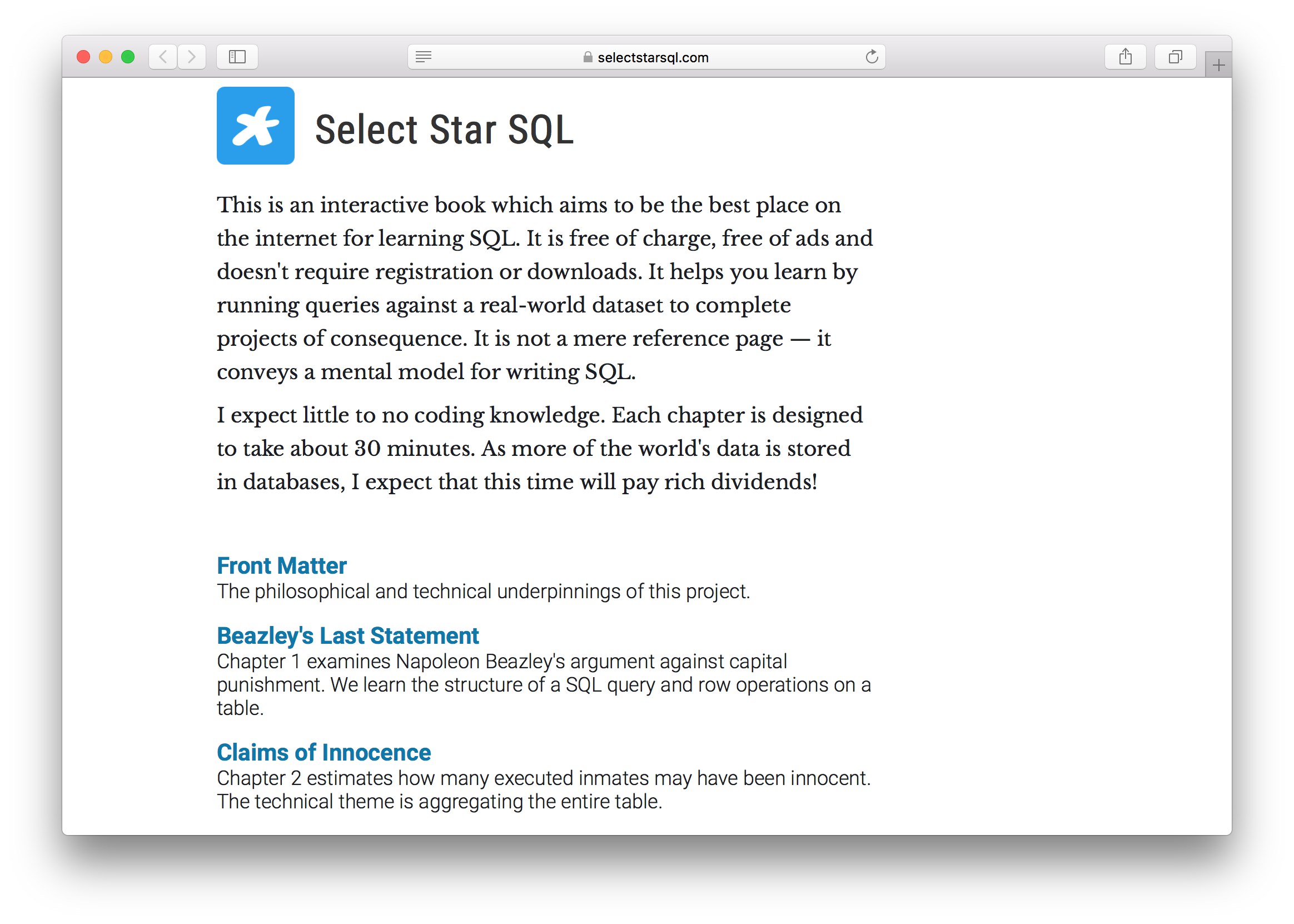Image resolution: width=1294 pixels, height=924 pixels.
Task: Click the lock icon beside the URL
Action: pyautogui.click(x=588, y=57)
